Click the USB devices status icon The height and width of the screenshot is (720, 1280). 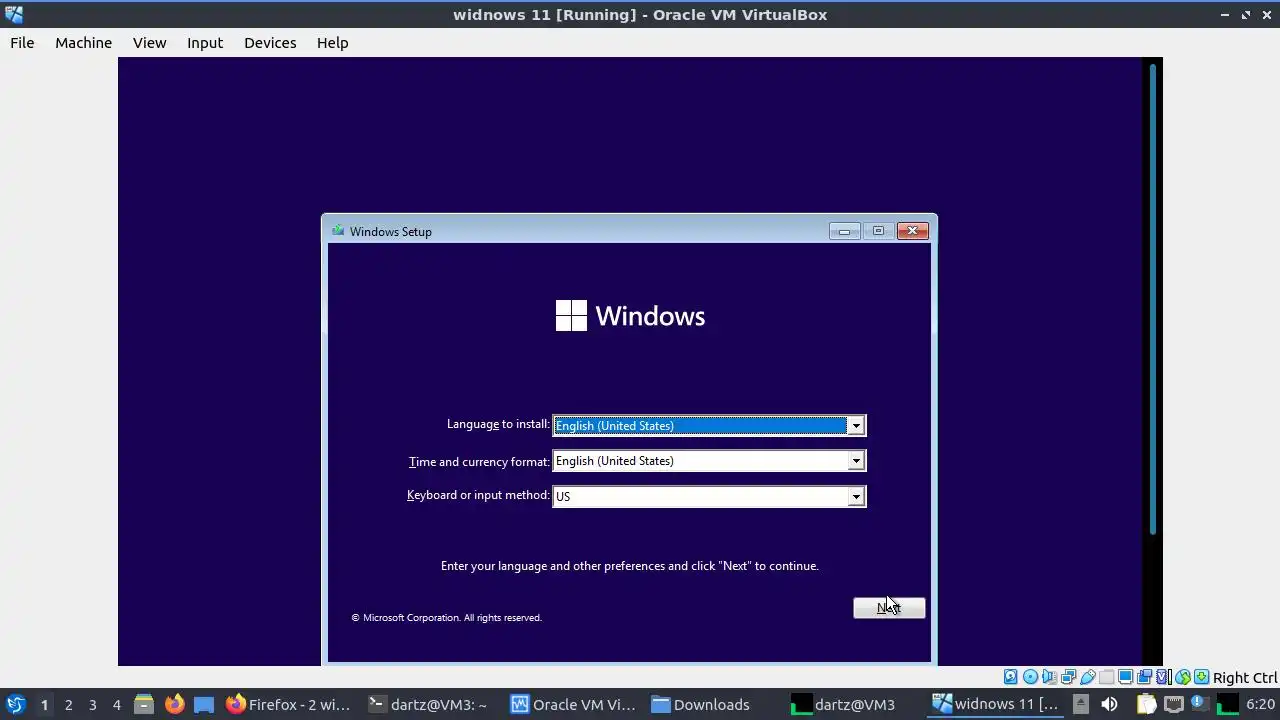tap(1087, 677)
